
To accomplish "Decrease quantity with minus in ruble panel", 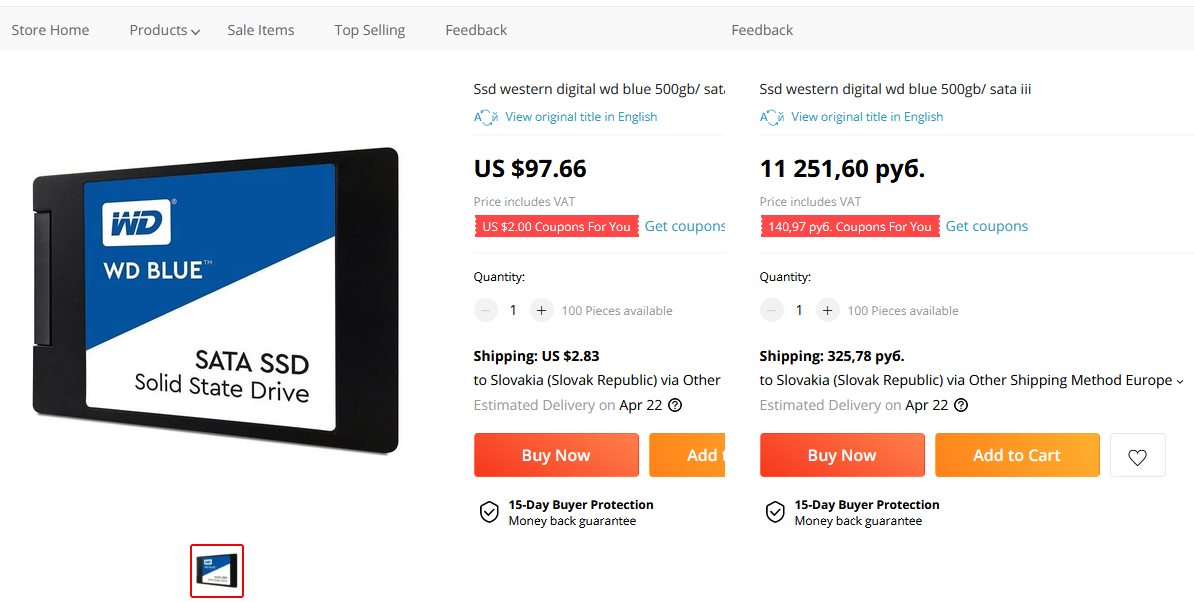I will [x=771, y=311].
